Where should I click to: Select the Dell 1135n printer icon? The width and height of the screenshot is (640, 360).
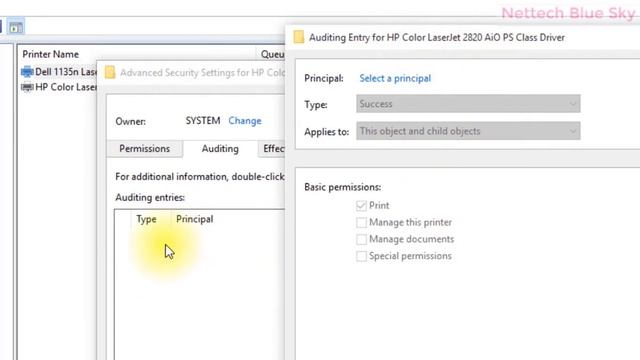[x=27, y=72]
